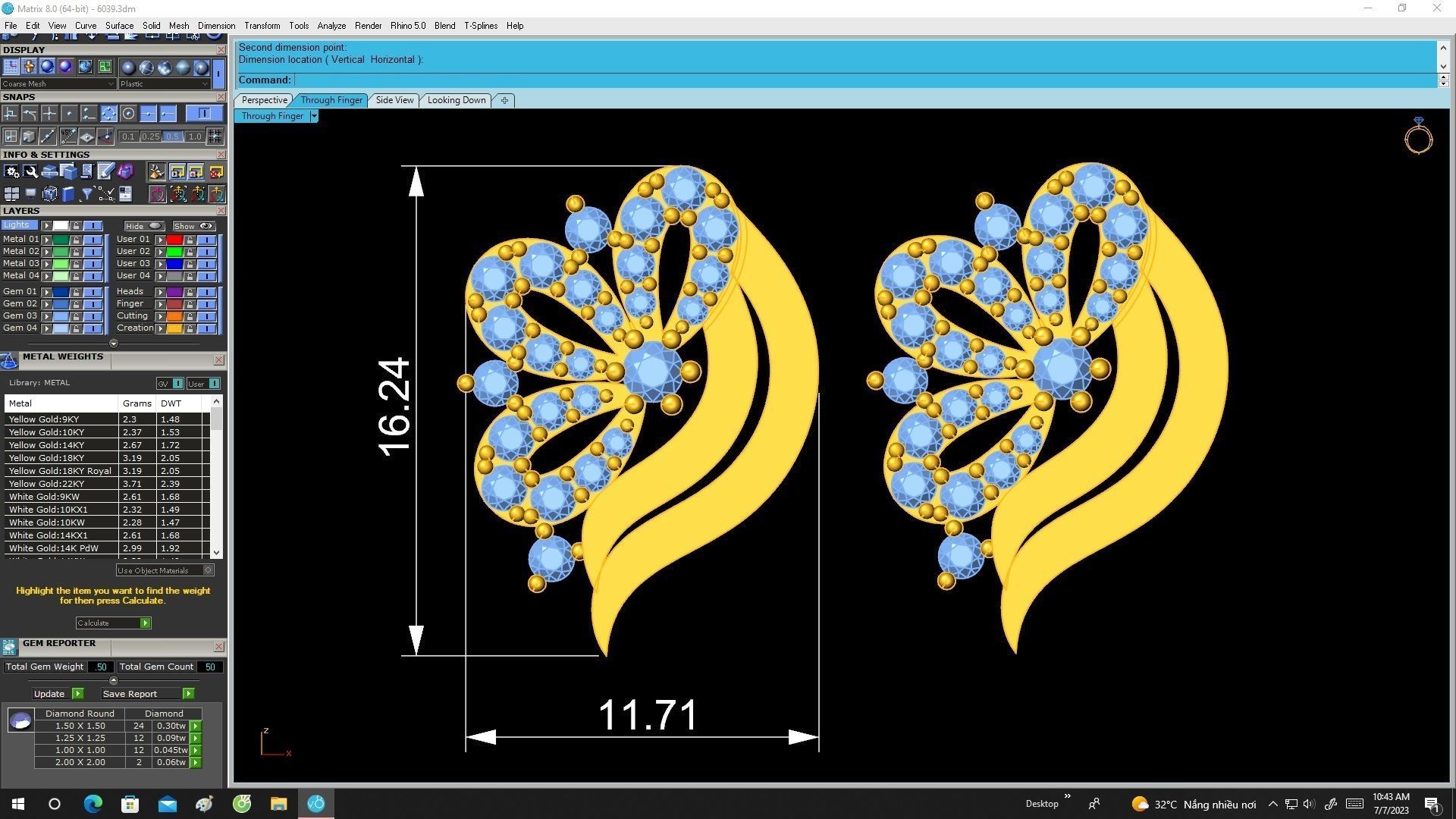Click the red User 01 layer color swatch
Screen dimensions: 1456x819
(x=174, y=240)
